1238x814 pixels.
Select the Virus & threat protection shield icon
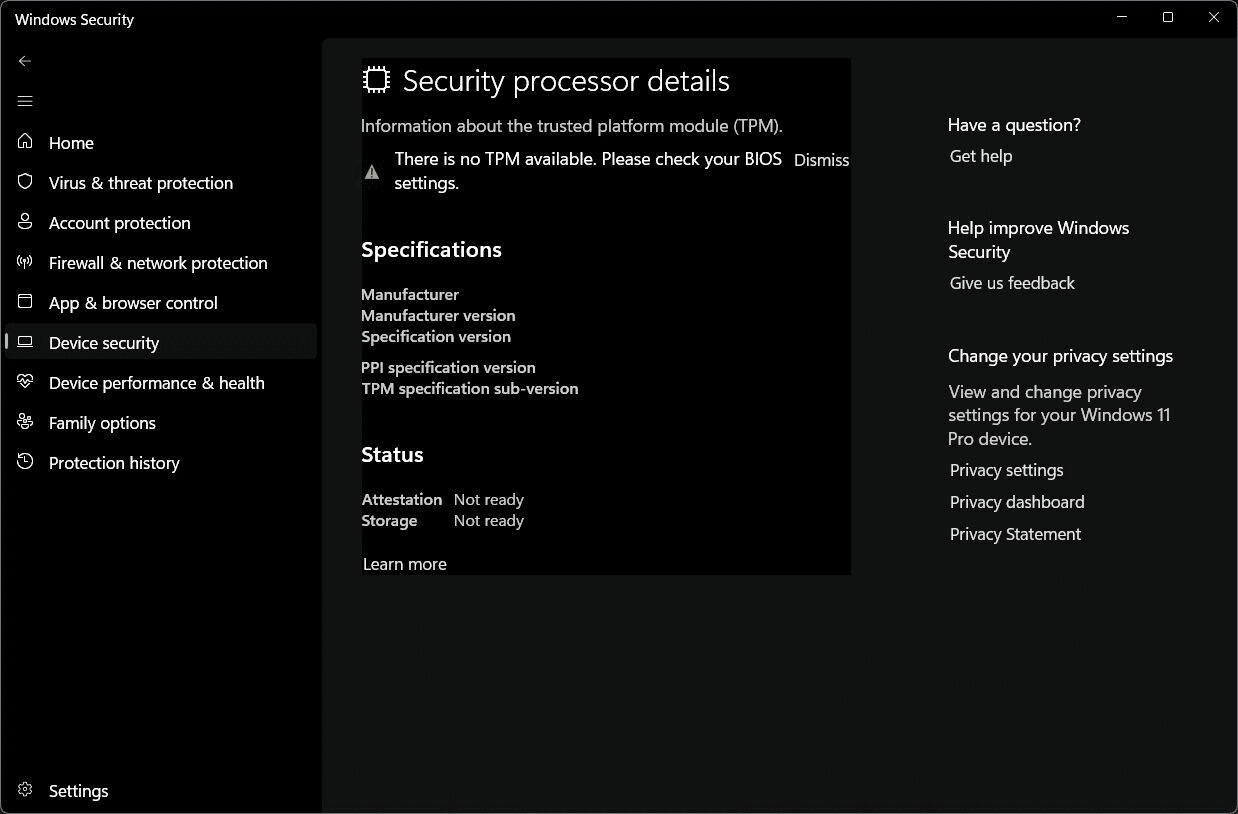tap(24, 182)
